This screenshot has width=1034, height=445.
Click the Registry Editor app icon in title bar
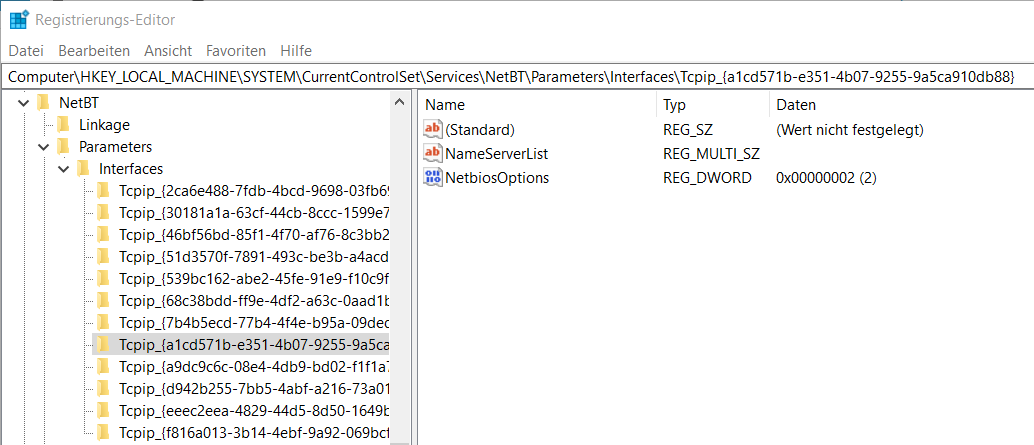click(x=18, y=20)
